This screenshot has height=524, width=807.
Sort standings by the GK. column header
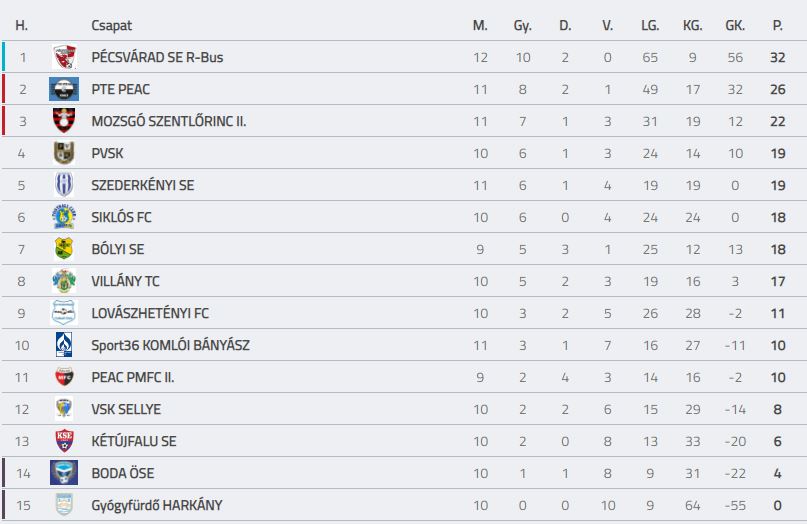[735, 25]
